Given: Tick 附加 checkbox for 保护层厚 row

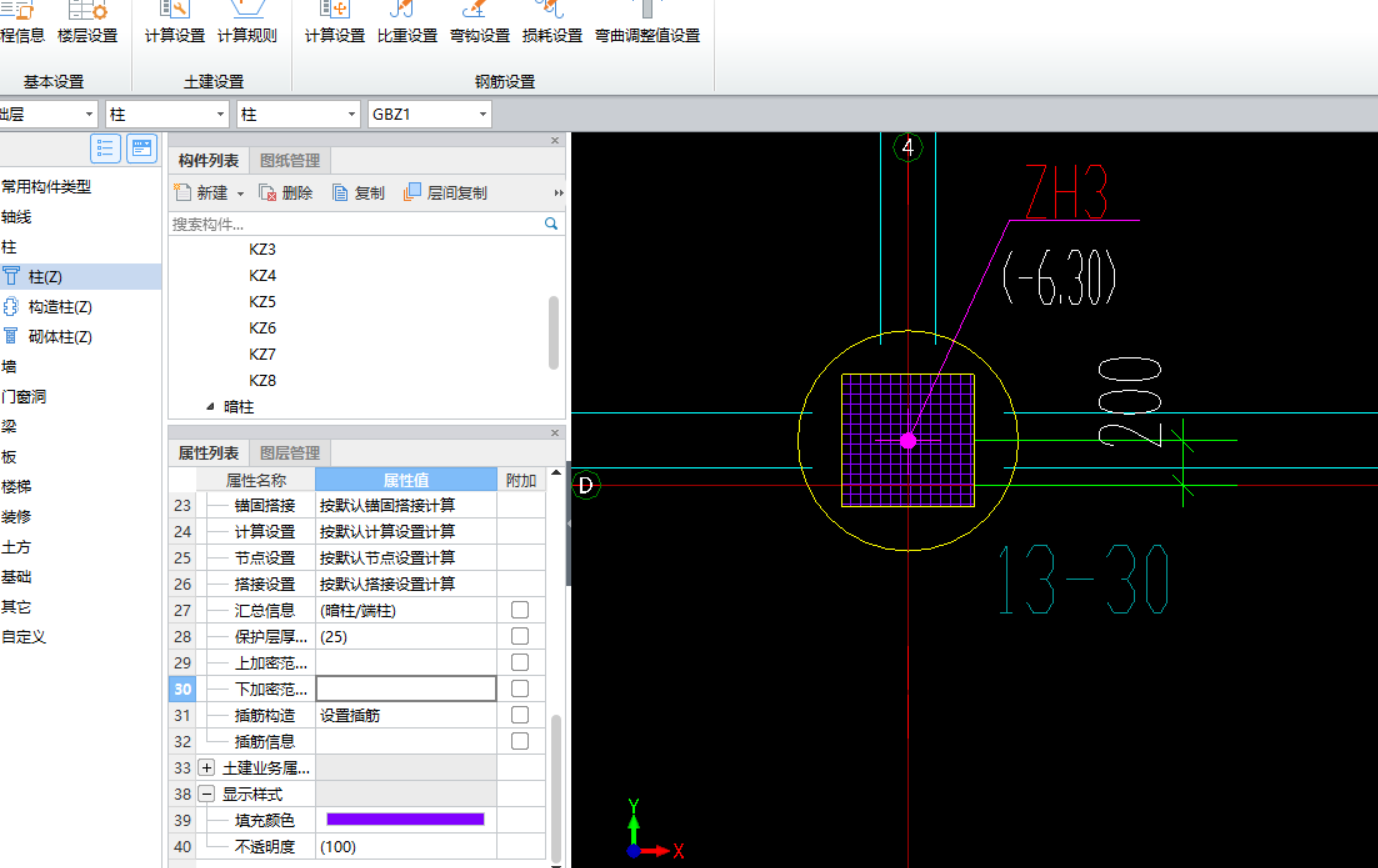Looking at the screenshot, I should point(520,636).
